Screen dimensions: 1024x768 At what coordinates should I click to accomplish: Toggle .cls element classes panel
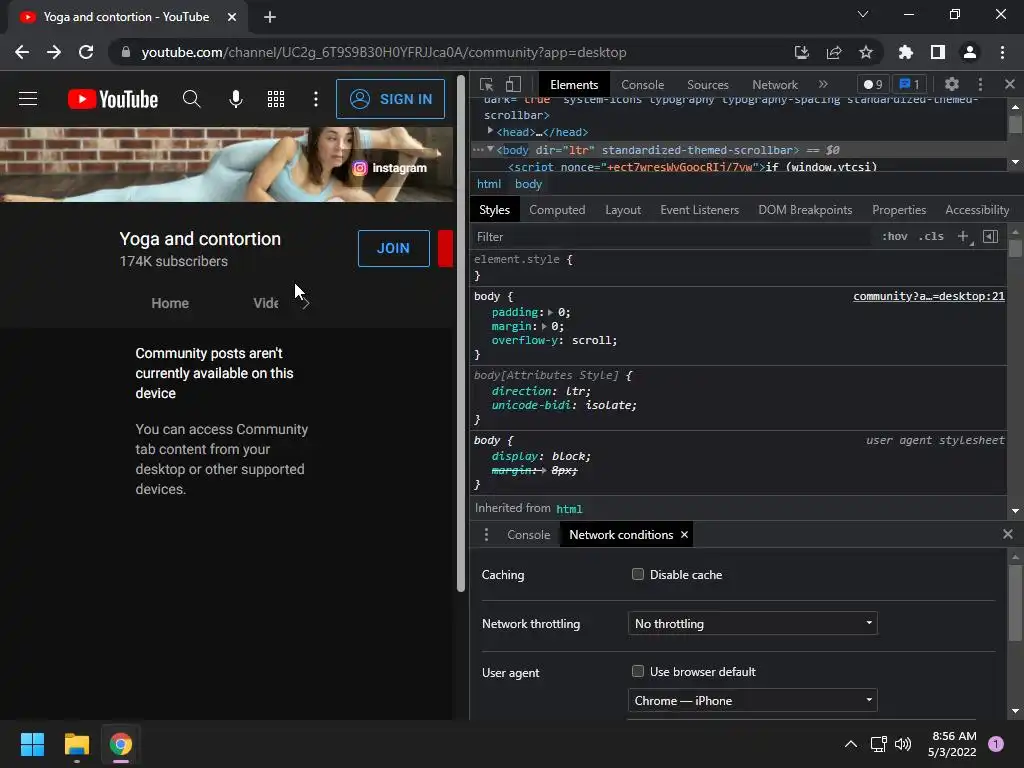[931, 236]
